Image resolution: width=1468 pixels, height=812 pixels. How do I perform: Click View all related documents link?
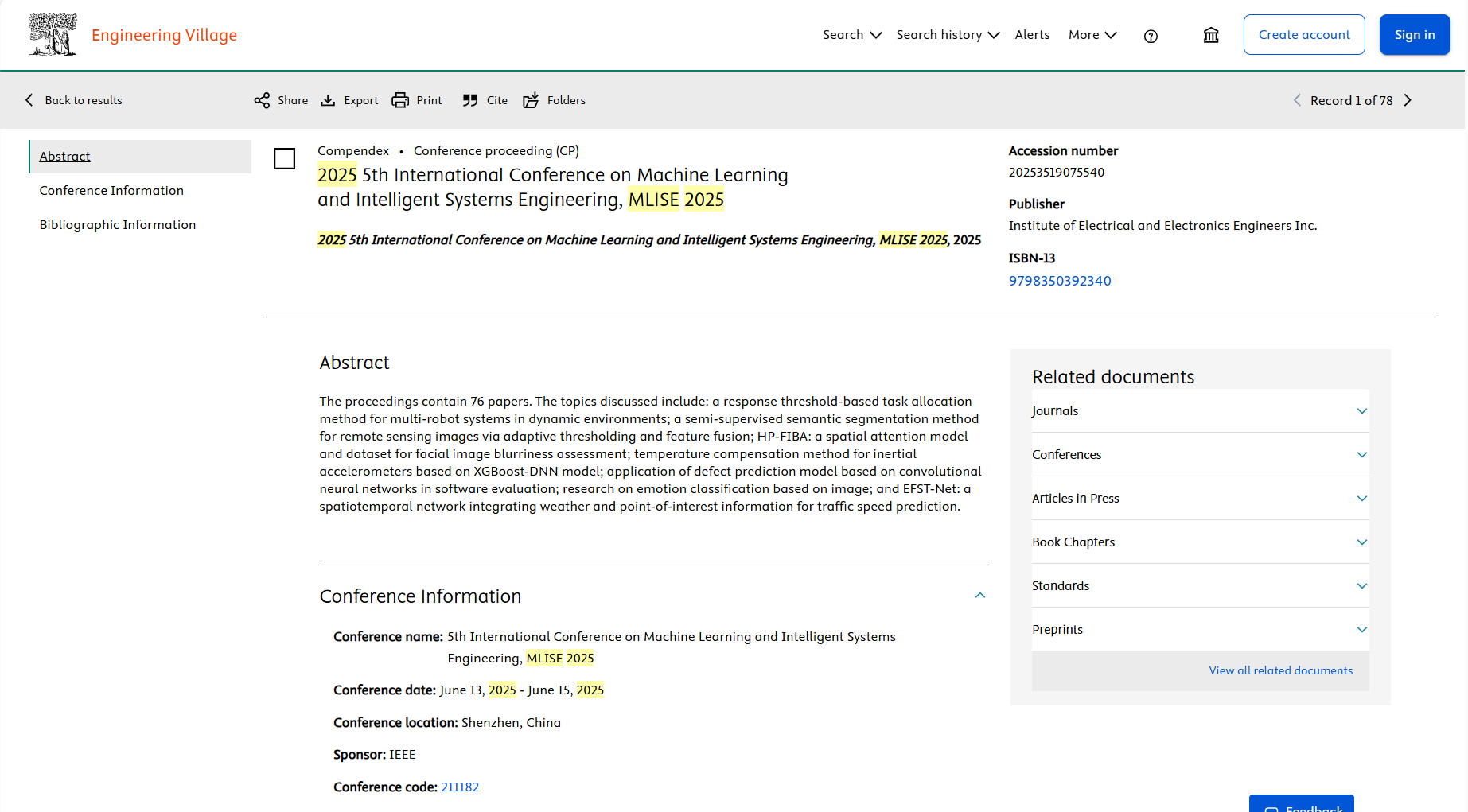click(x=1280, y=670)
